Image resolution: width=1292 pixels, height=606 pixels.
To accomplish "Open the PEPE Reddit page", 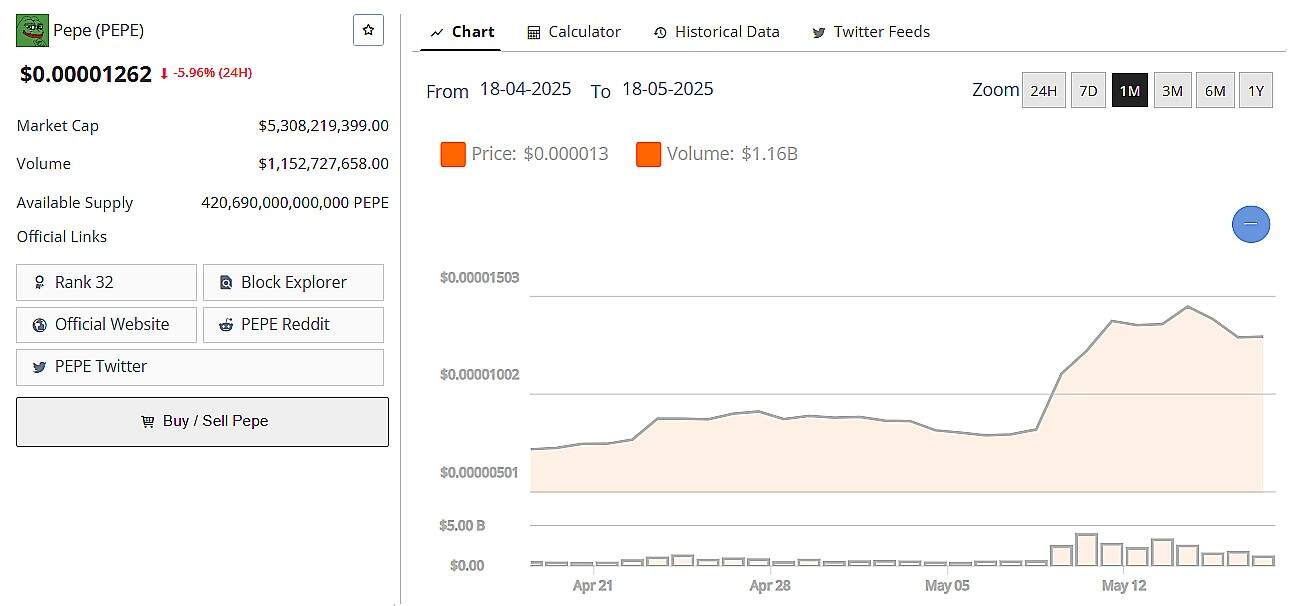I will point(293,325).
